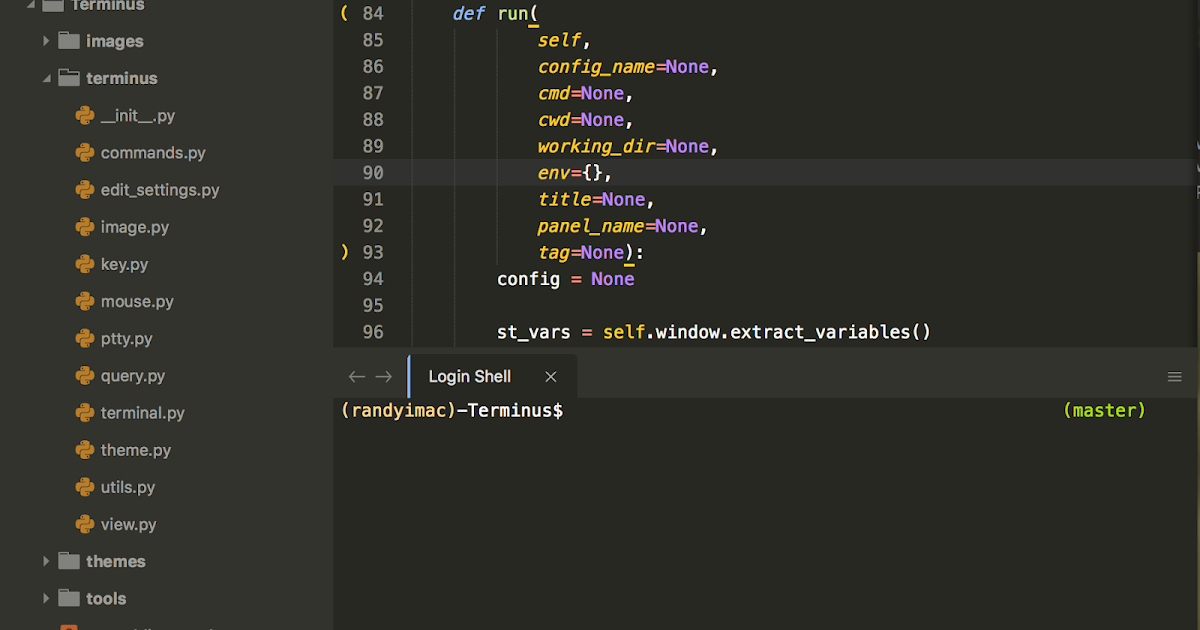Click the terminal prompt '(randyimac)-Terminus$'
The image size is (1200, 630).
452,411
